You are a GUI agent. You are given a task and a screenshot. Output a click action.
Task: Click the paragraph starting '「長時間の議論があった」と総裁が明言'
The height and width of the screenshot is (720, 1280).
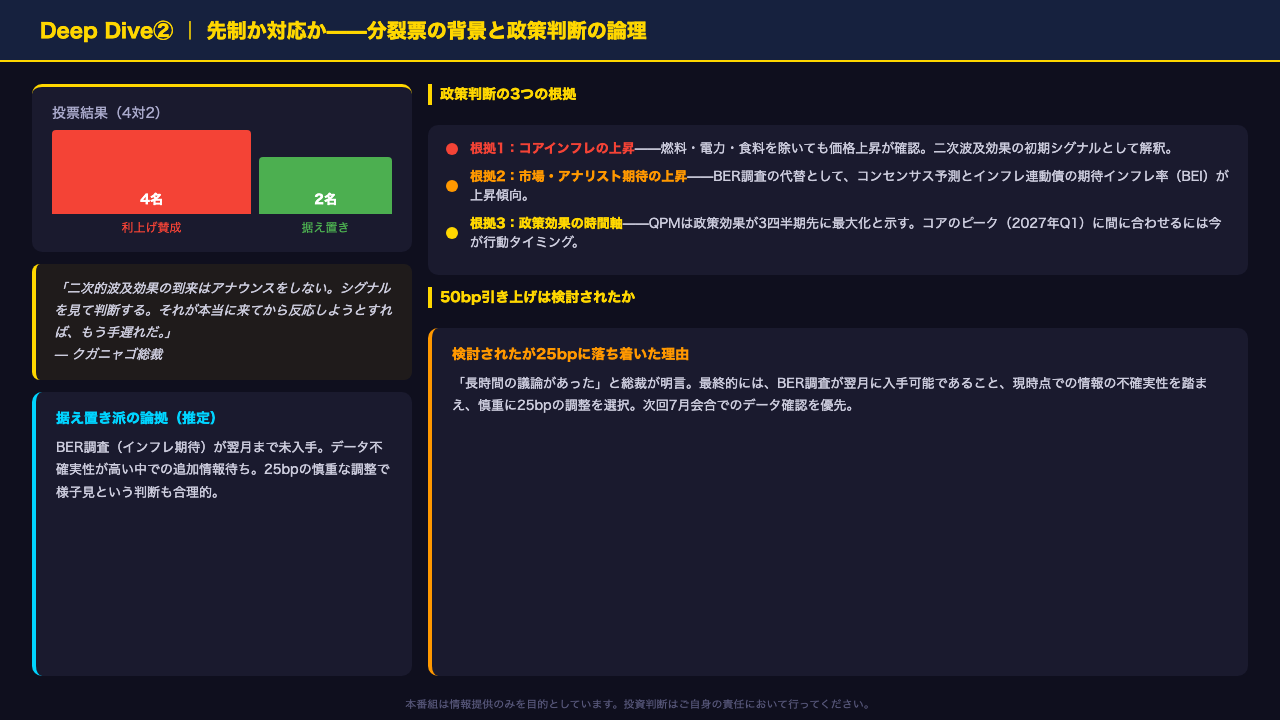(830, 394)
